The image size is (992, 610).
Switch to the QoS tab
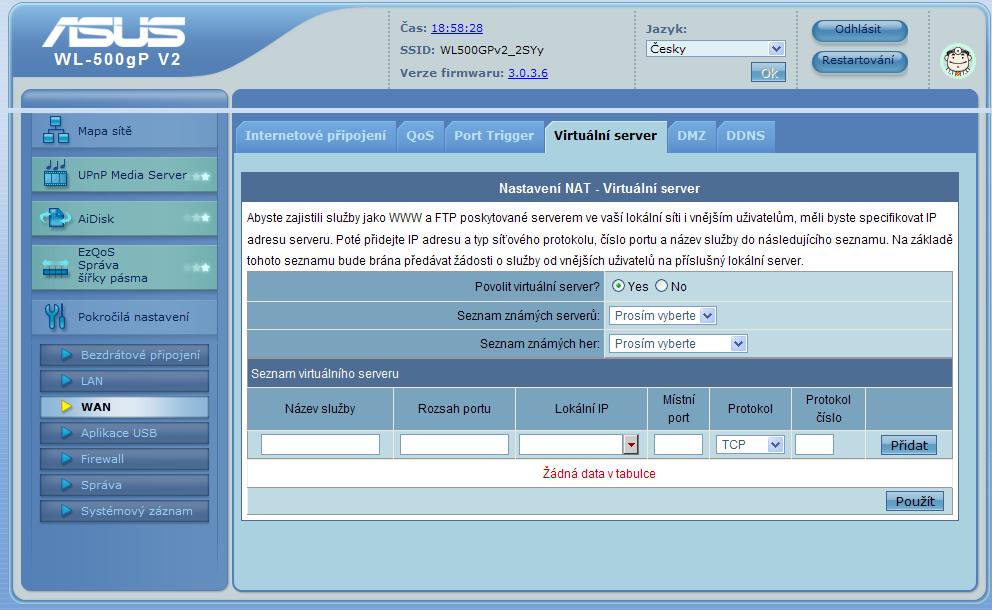(x=420, y=136)
